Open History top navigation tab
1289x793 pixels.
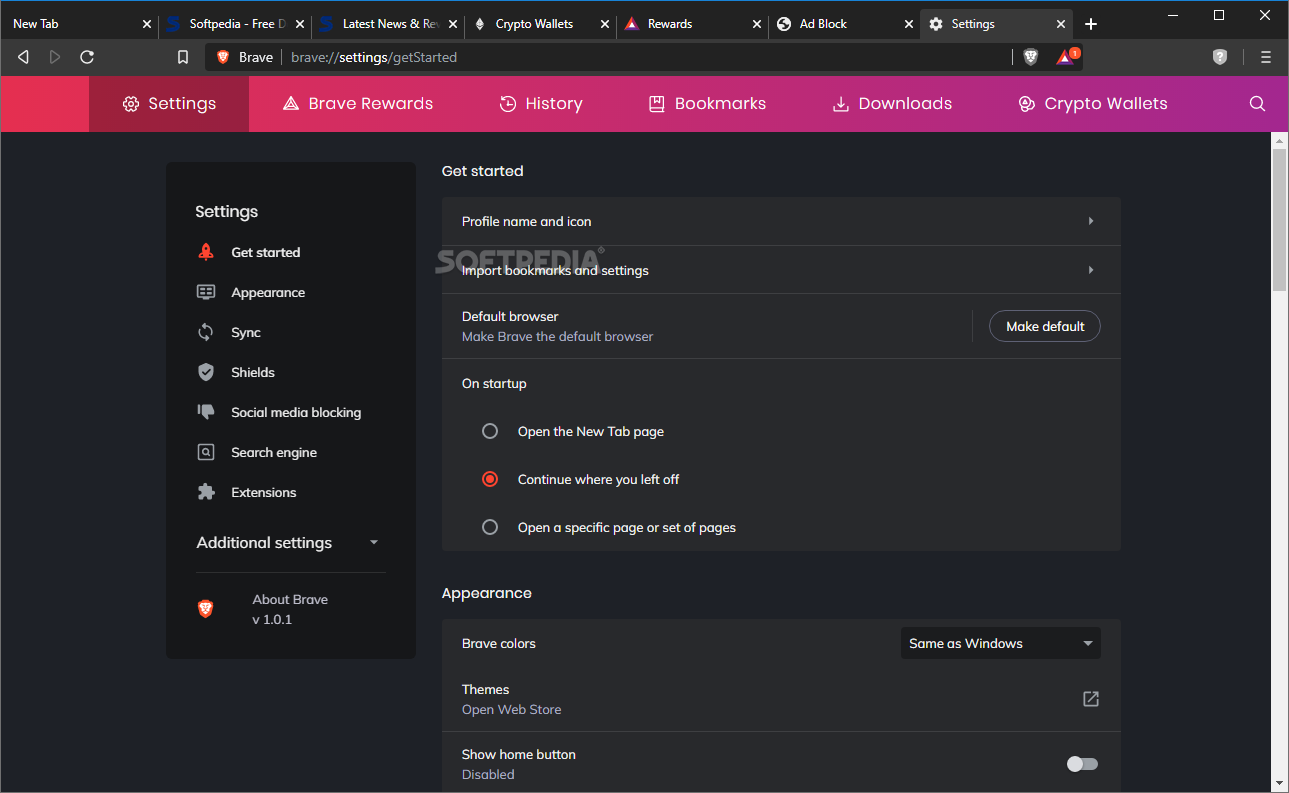pyautogui.click(x=541, y=103)
